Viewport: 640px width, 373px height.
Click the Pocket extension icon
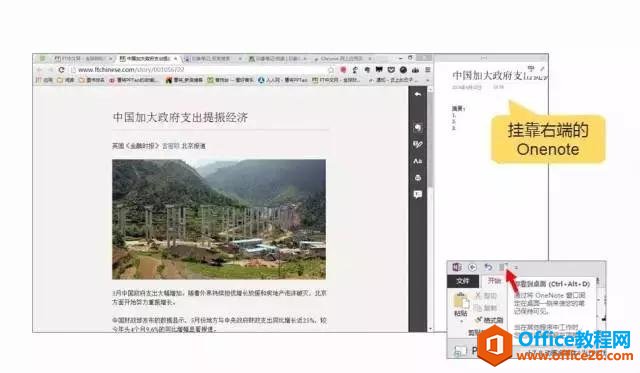(x=391, y=70)
